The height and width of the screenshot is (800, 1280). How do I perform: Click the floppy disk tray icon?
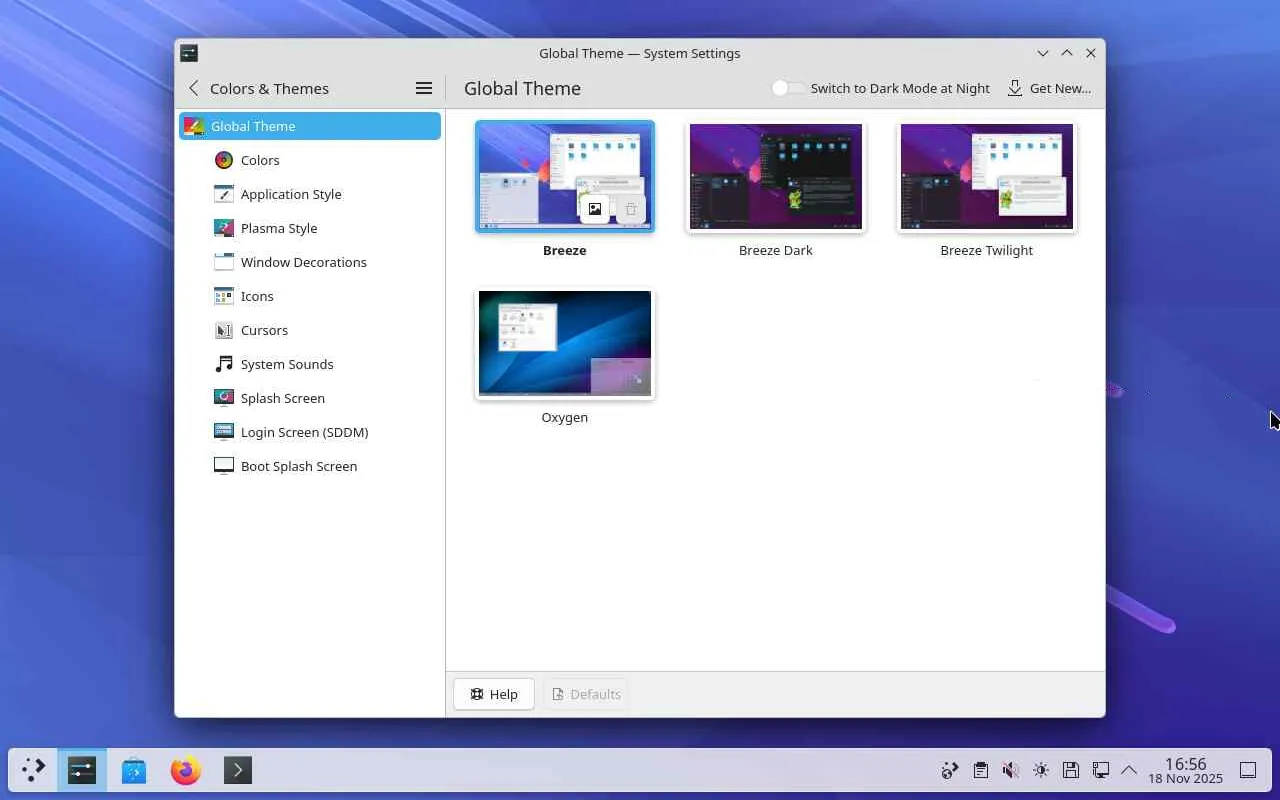[1071, 770]
